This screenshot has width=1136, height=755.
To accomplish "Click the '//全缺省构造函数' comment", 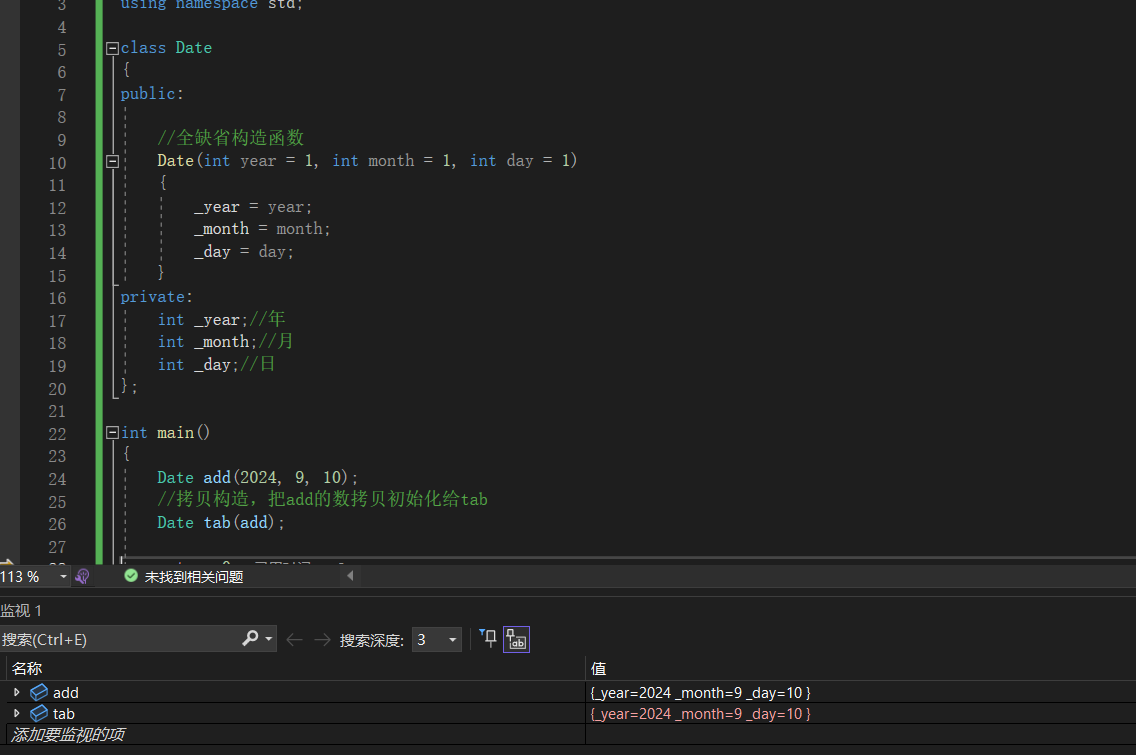I will (230, 138).
